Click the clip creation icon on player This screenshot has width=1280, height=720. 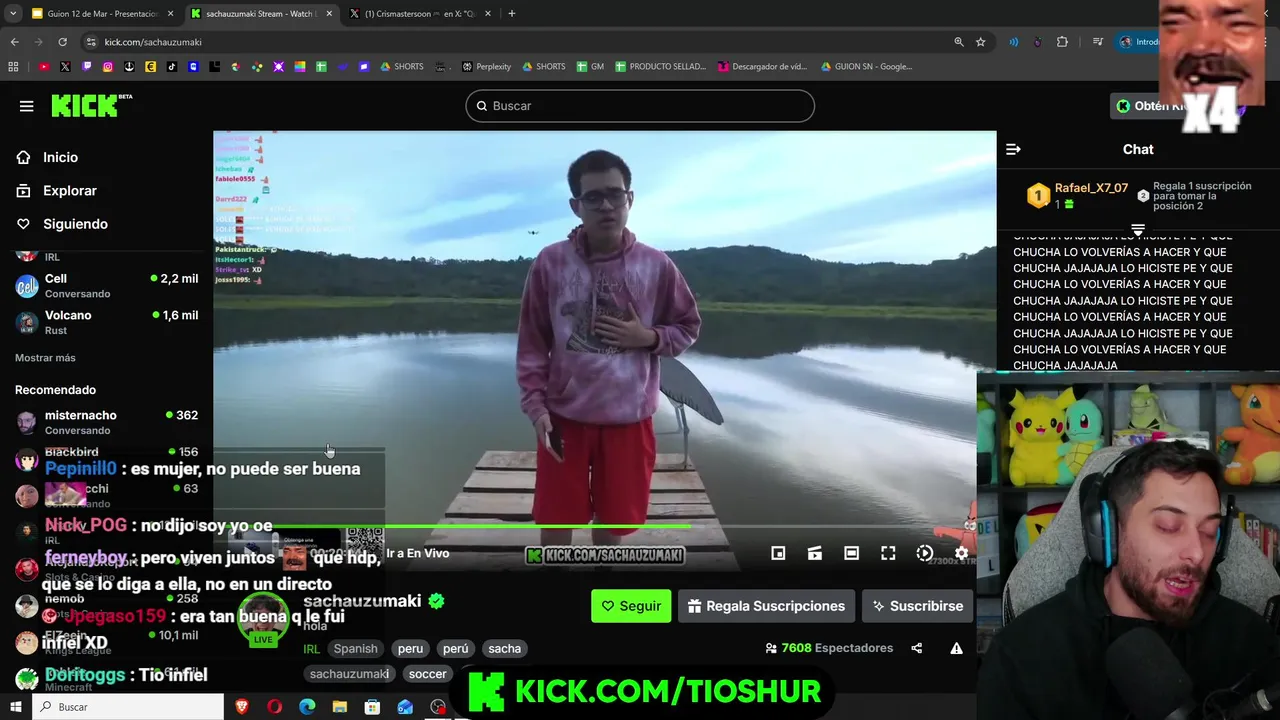click(815, 553)
